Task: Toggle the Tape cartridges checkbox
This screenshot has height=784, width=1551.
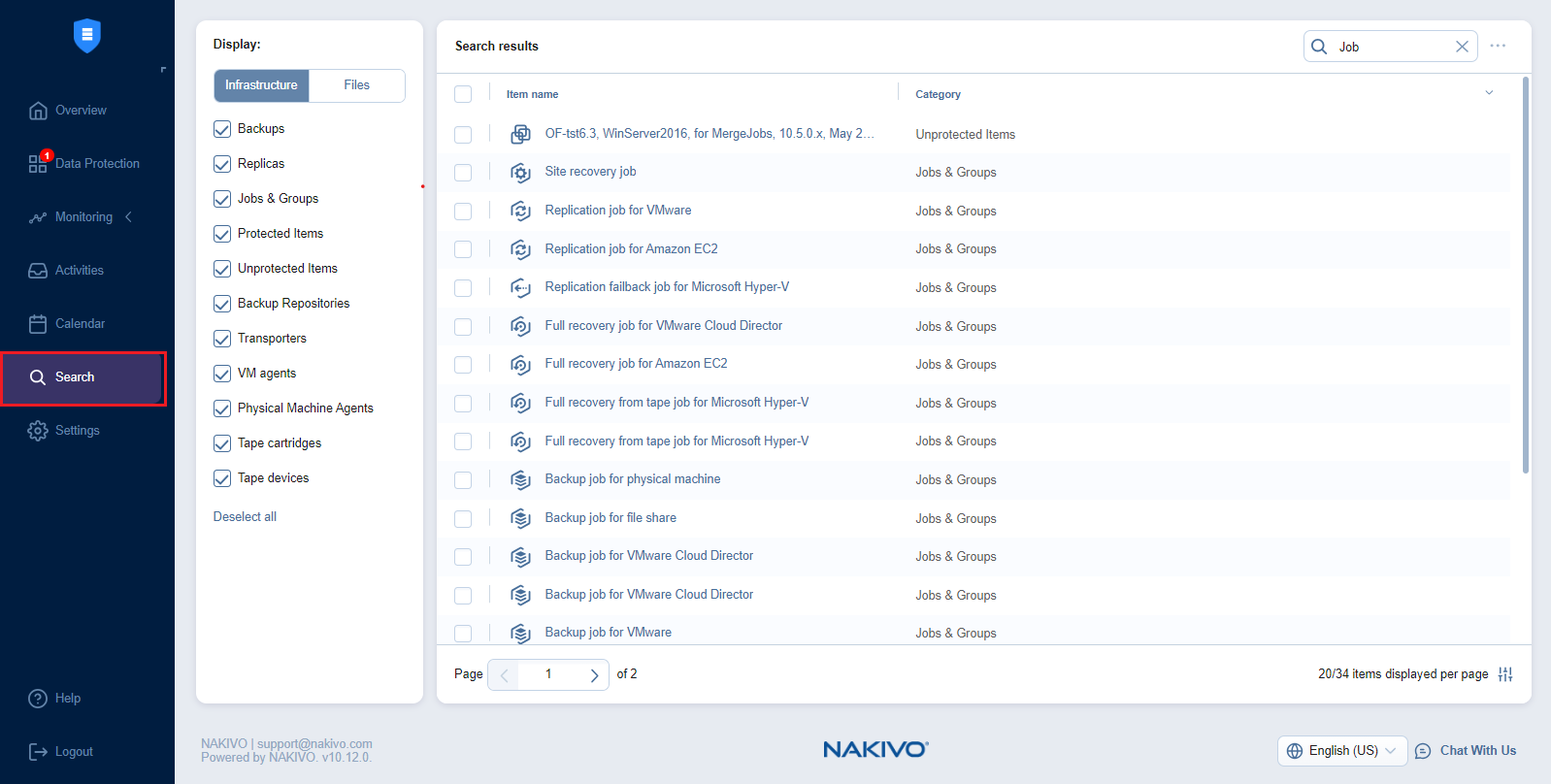Action: pyautogui.click(x=222, y=443)
